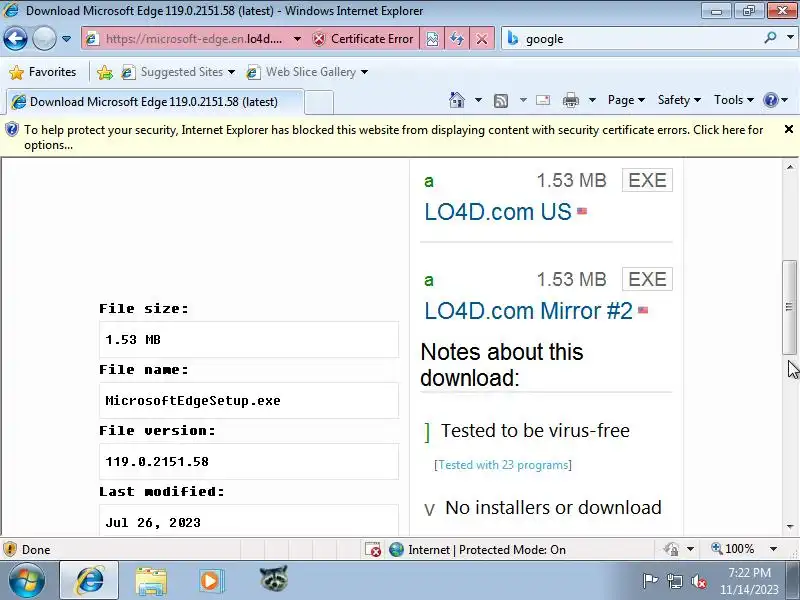Click the Help question mark icon
This screenshot has height=600, width=800.
point(770,100)
